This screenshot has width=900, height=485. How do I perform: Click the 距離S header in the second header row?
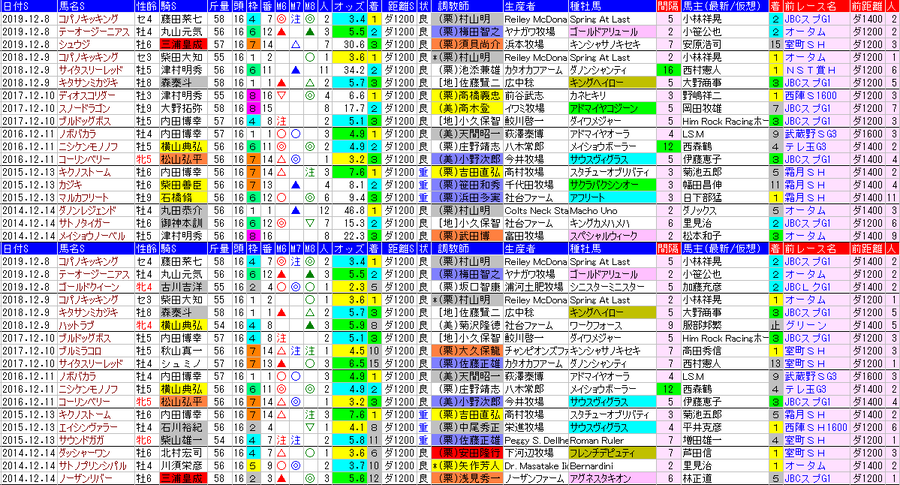point(399,249)
